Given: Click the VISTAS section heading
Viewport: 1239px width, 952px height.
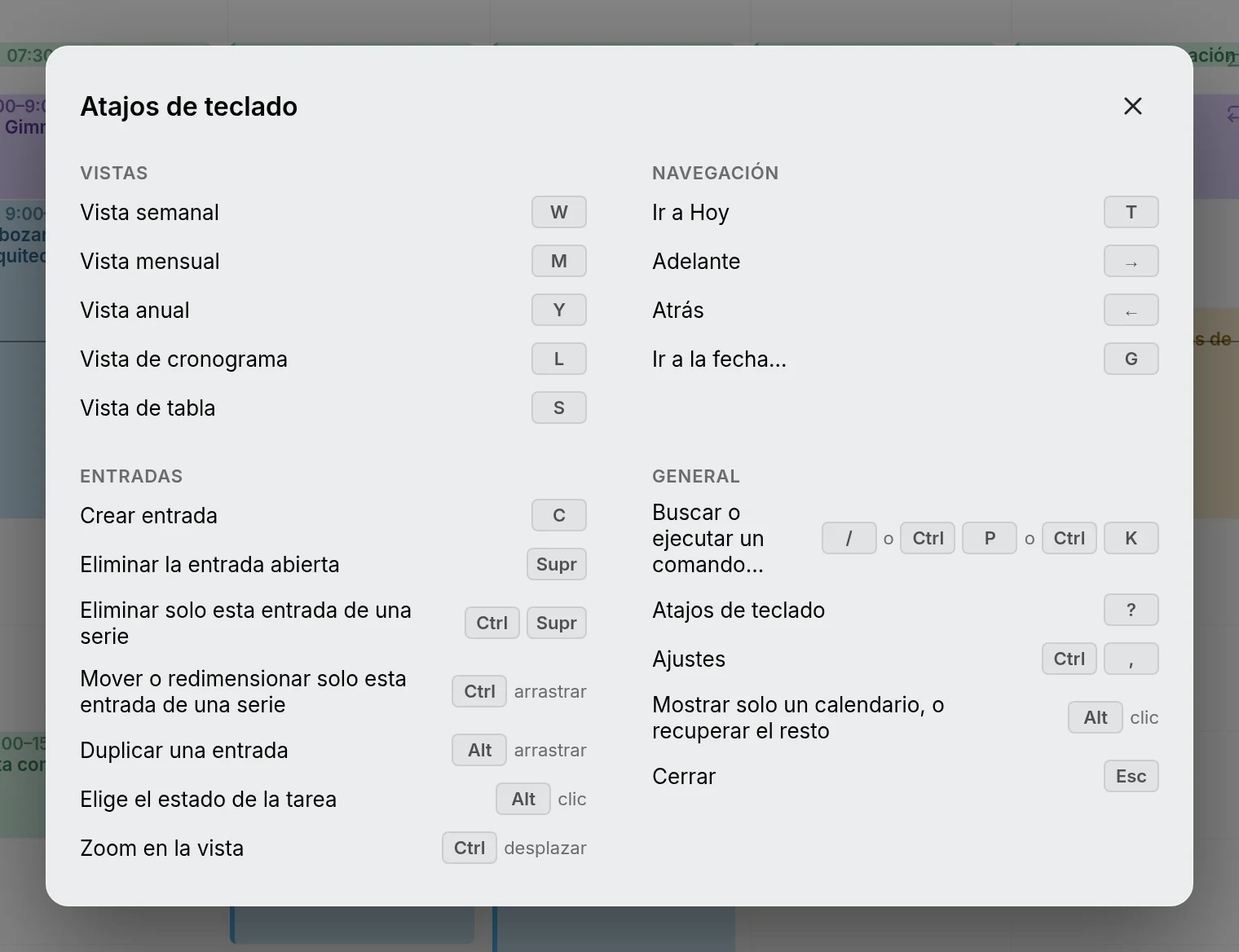Looking at the screenshot, I should [x=114, y=173].
